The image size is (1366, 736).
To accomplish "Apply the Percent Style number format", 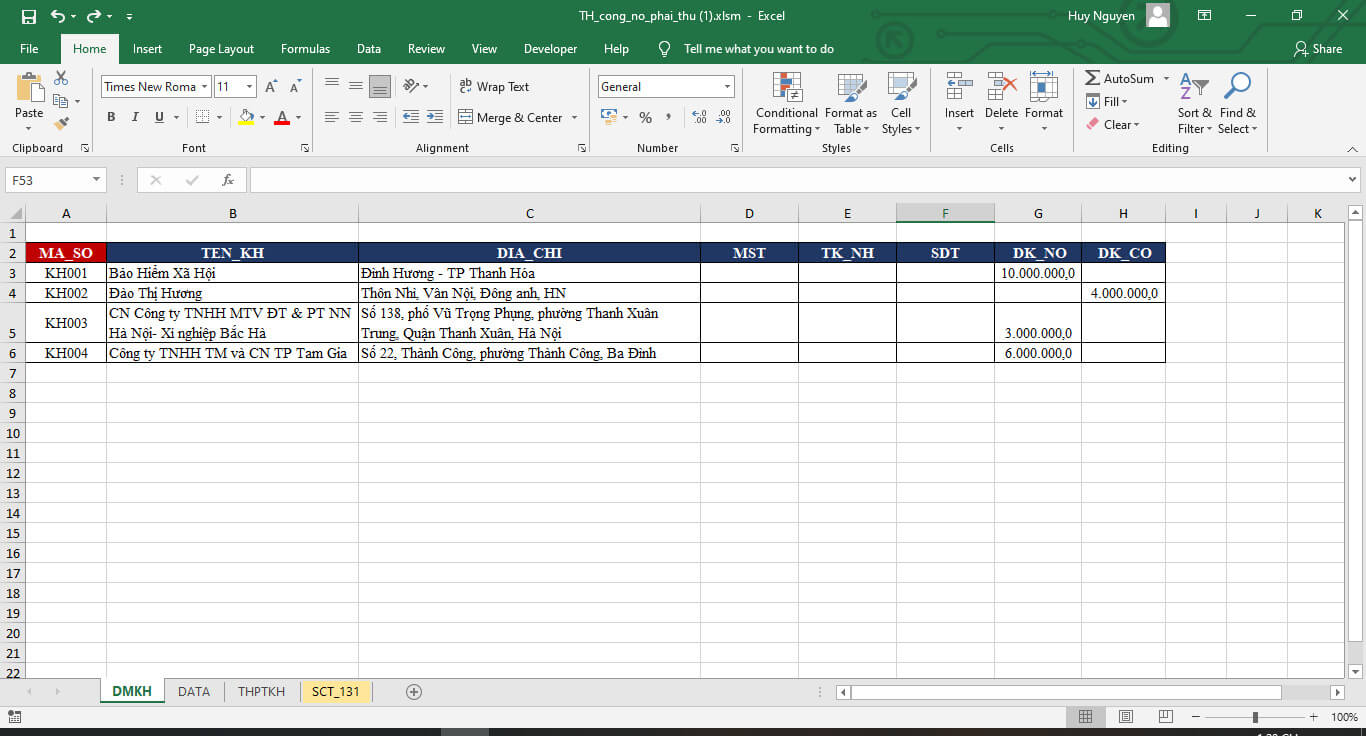I will tap(645, 117).
